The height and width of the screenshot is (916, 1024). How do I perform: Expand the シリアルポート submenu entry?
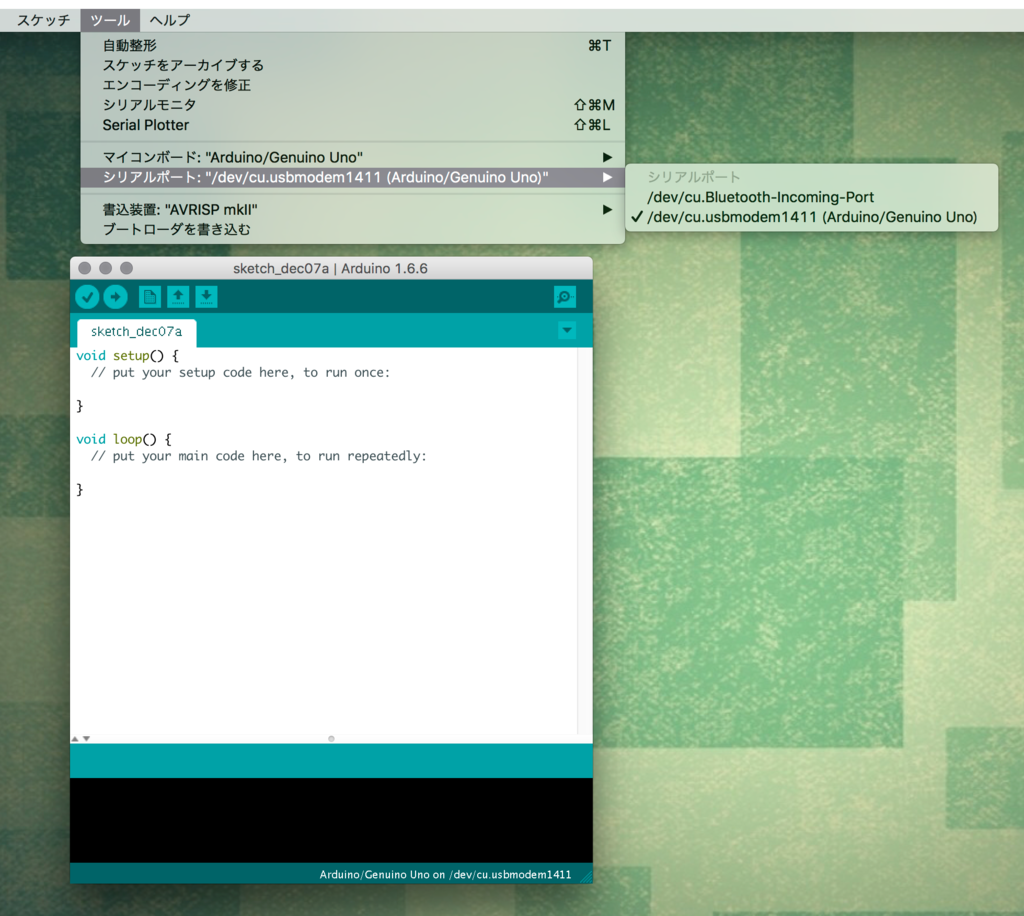(353, 177)
